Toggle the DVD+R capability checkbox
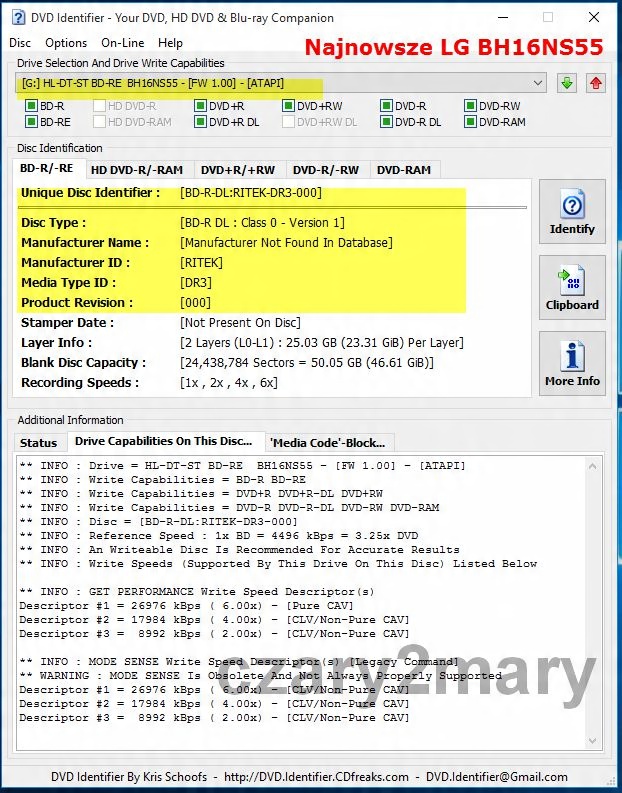This screenshot has width=622, height=793. point(200,106)
